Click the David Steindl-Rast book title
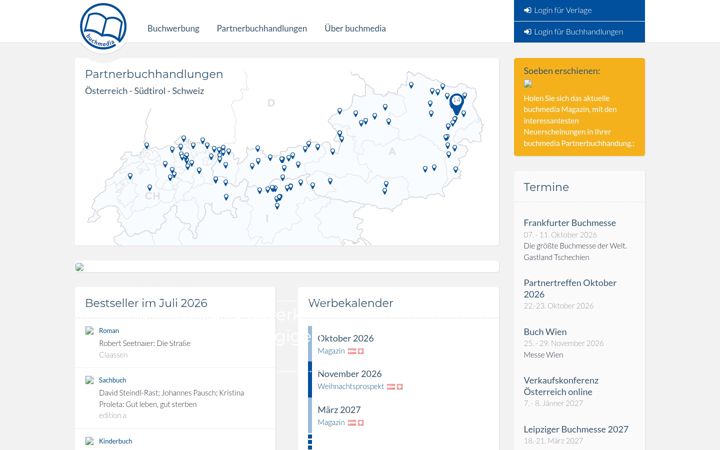Image resolution: width=720 pixels, height=450 pixels. 171,399
